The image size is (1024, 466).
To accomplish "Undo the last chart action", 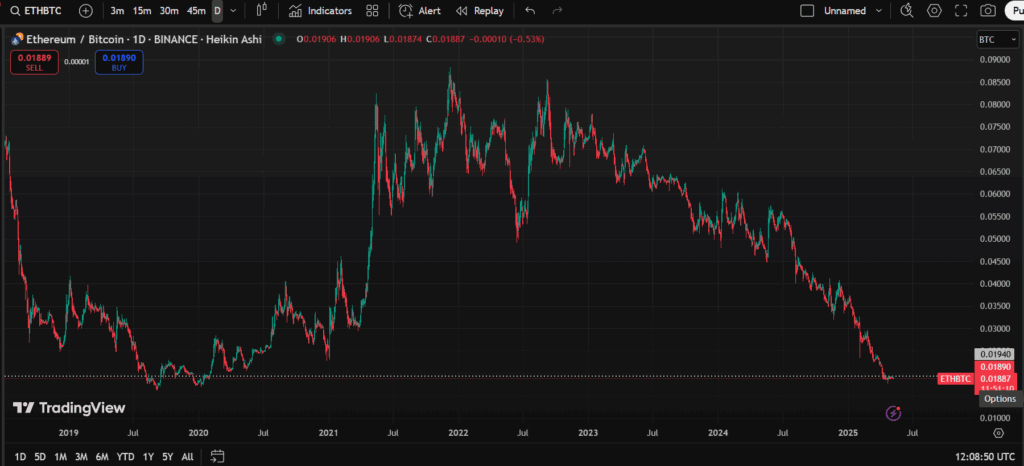I will [530, 11].
